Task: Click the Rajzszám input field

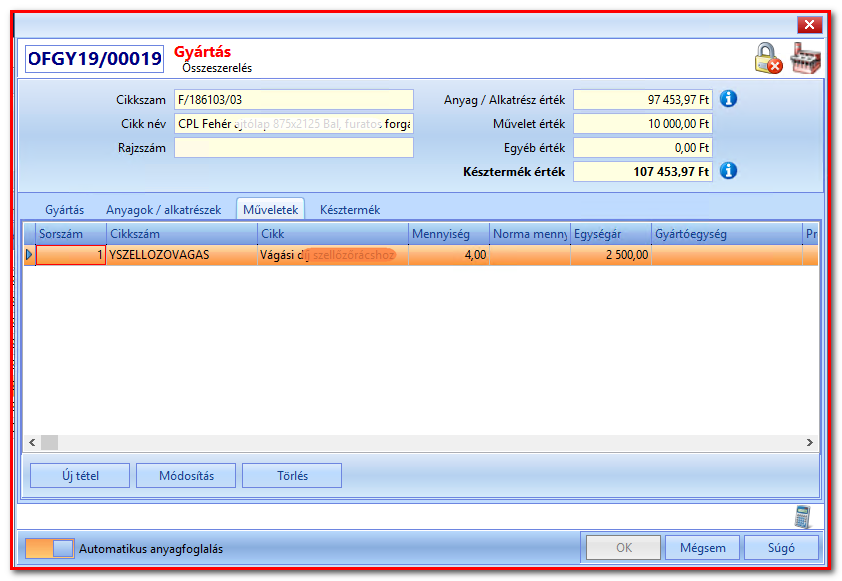Action: point(294,148)
